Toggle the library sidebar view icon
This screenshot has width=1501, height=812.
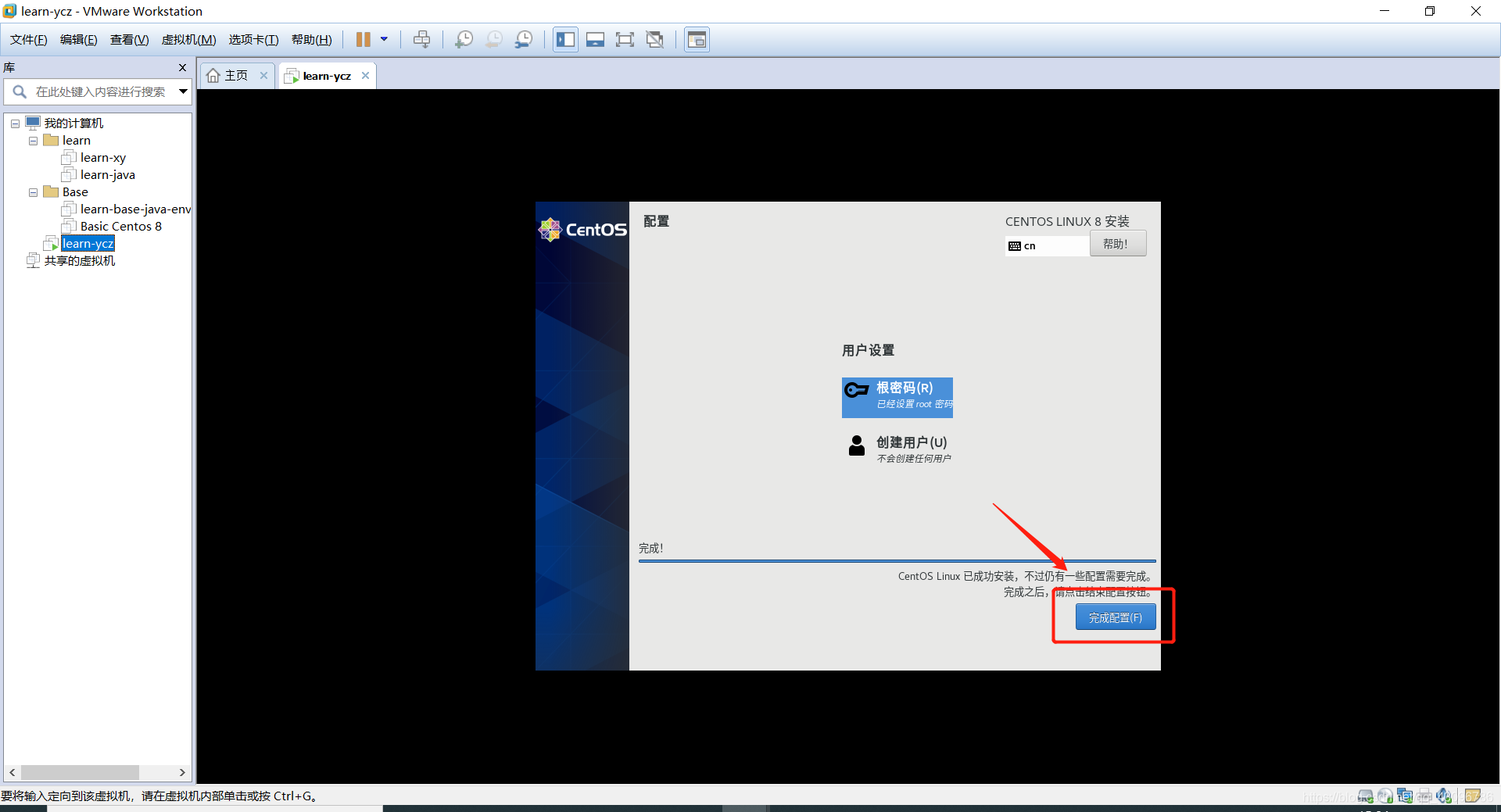(566, 40)
